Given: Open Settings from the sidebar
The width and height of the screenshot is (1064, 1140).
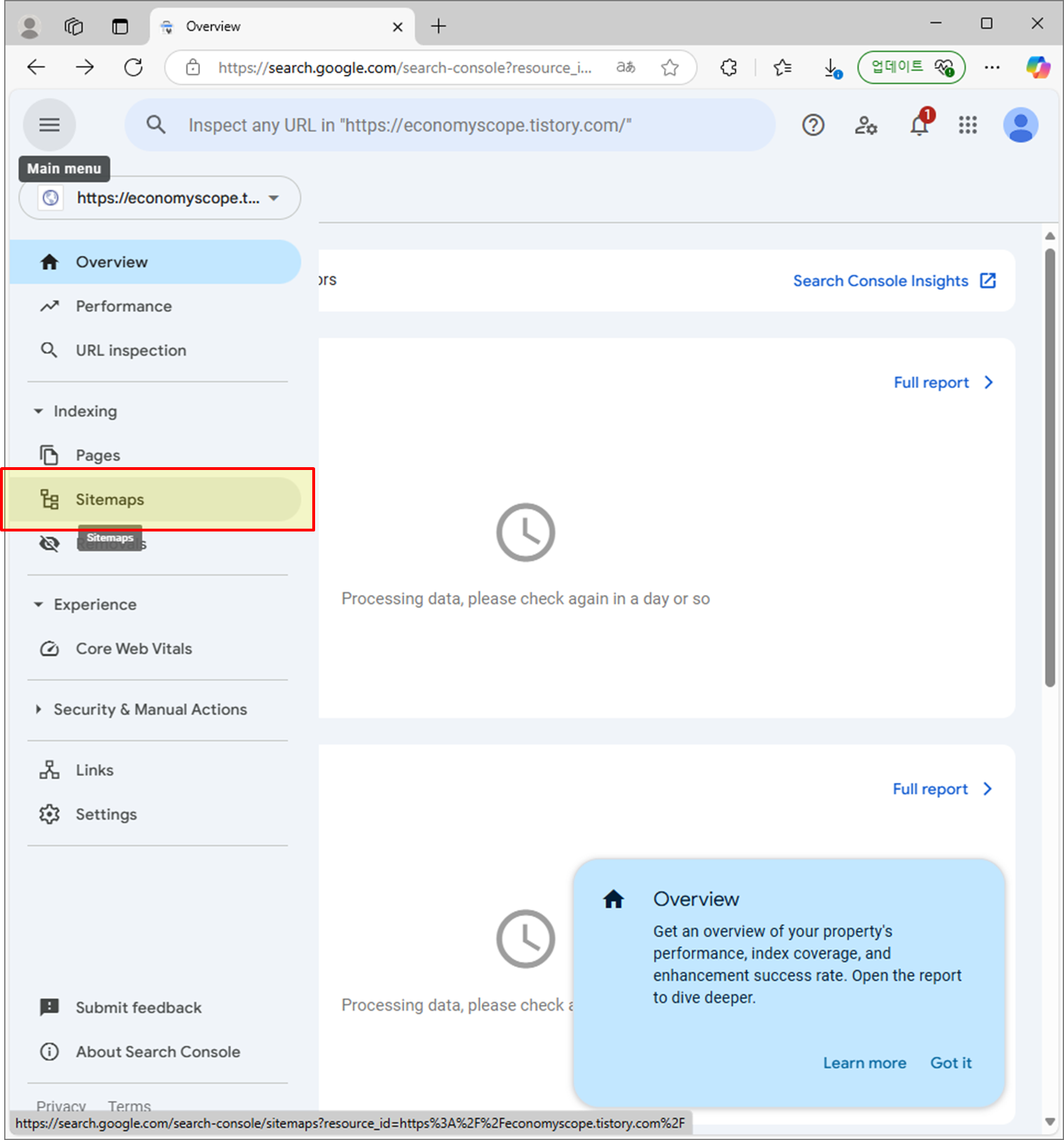Looking at the screenshot, I should point(106,814).
